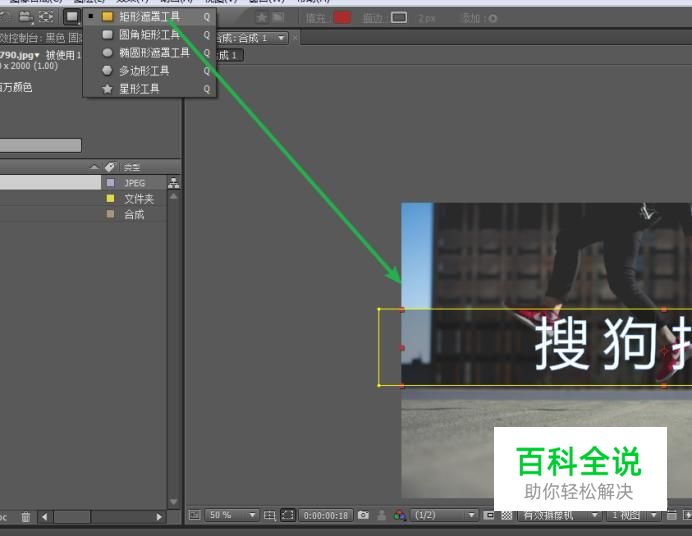
Task: Click the label tag column header icon
Action: [109, 167]
